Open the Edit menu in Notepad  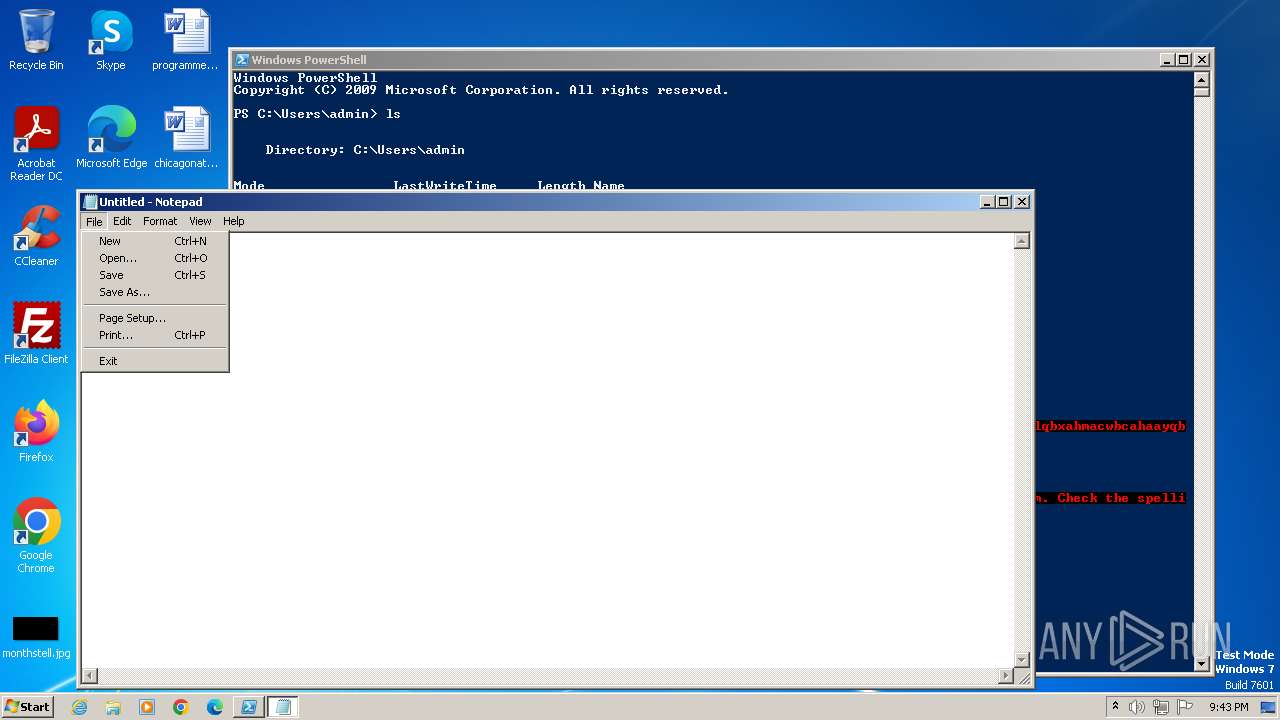(122, 221)
